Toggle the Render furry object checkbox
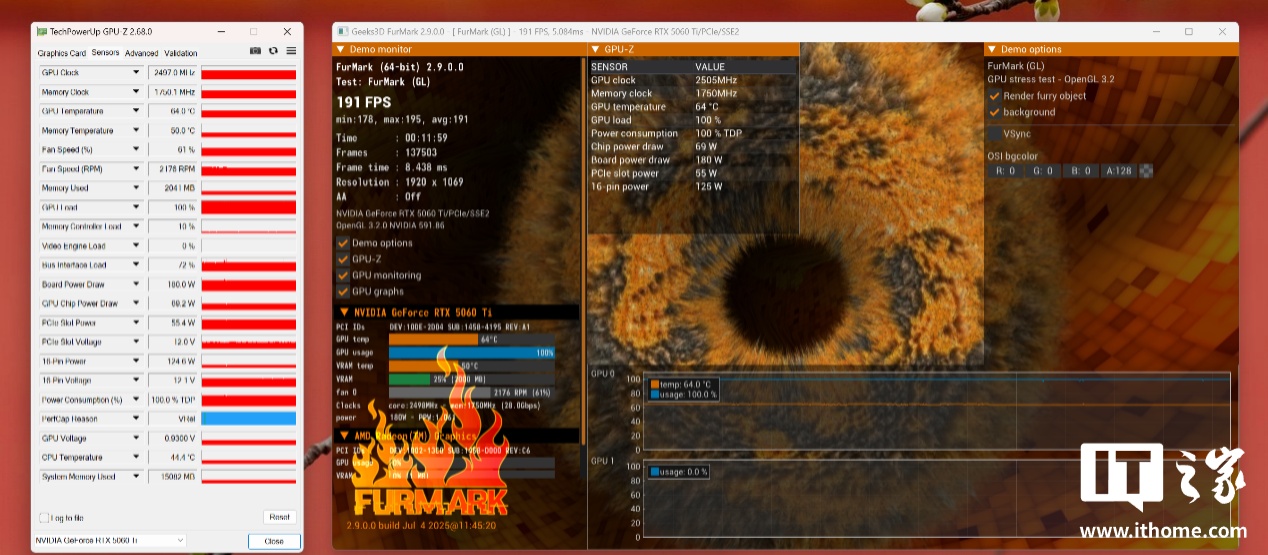Image resolution: width=1268 pixels, height=555 pixels. pos(994,96)
